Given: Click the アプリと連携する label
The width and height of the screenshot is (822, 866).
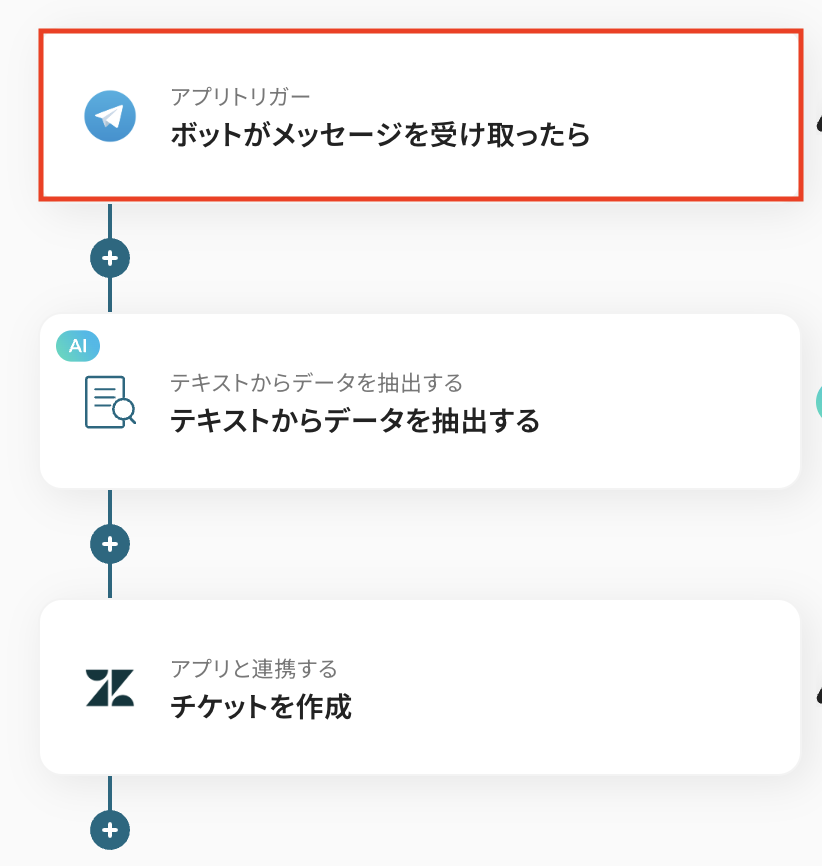Looking at the screenshot, I should (x=253, y=668).
